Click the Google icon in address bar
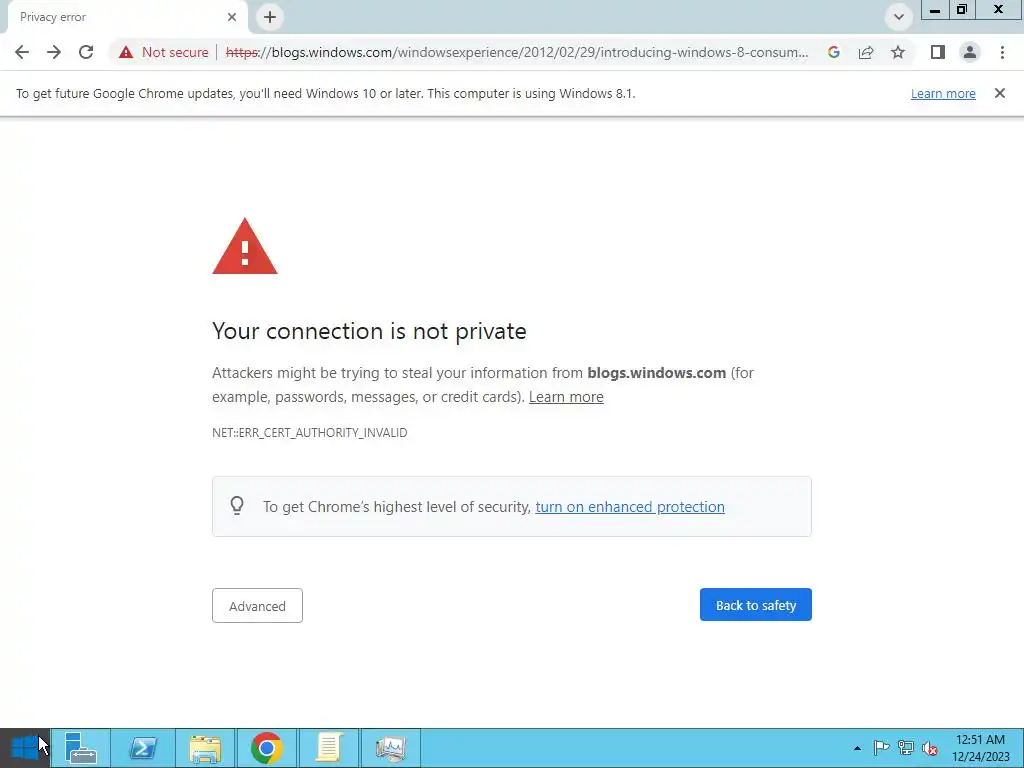The height and width of the screenshot is (768, 1024). coord(833,52)
